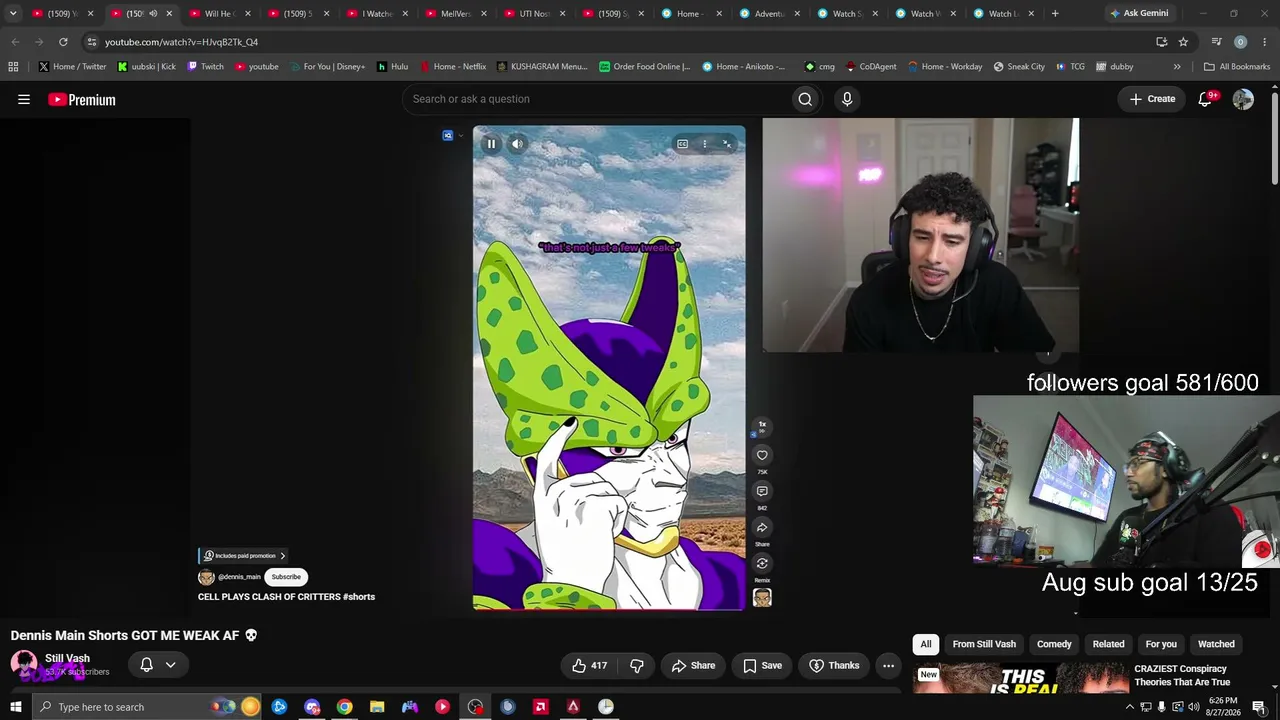The width and height of the screenshot is (1280, 720).
Task: Open the Chrome apps grid
Action: (x=13, y=67)
